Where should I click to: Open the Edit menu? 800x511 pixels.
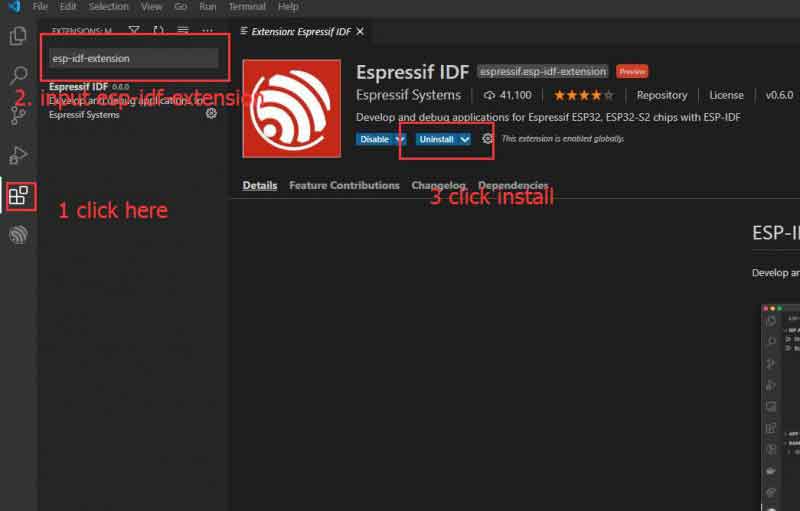point(68,7)
